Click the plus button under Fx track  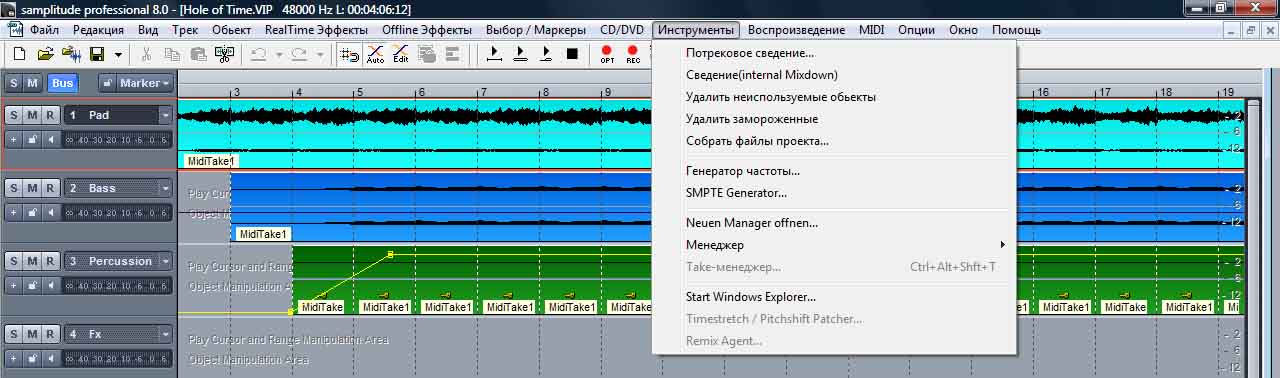pos(14,358)
